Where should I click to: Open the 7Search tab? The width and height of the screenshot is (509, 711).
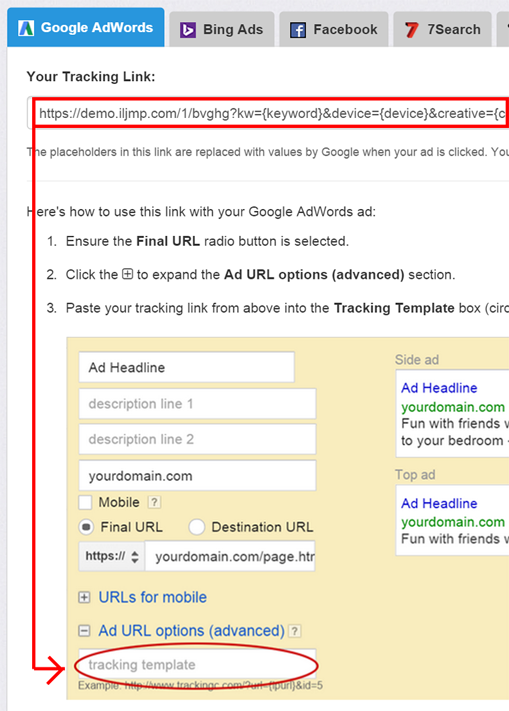[442, 30]
